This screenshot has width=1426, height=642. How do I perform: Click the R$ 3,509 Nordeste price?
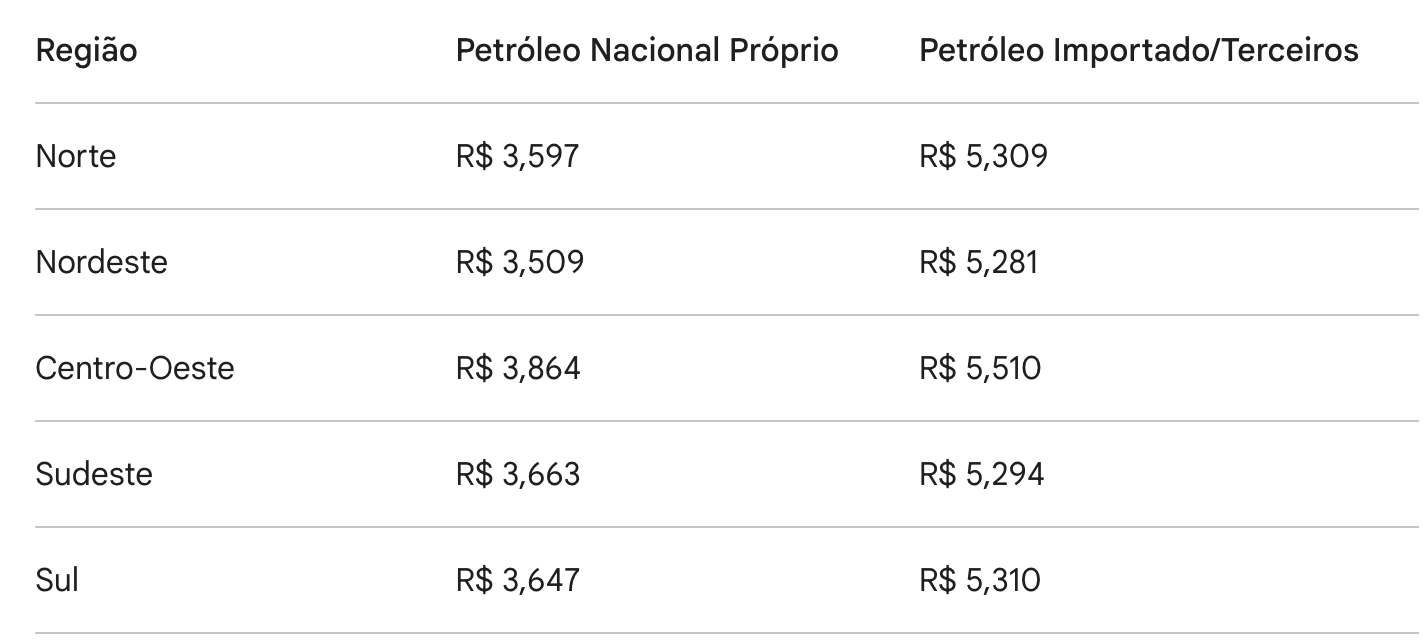pos(519,262)
